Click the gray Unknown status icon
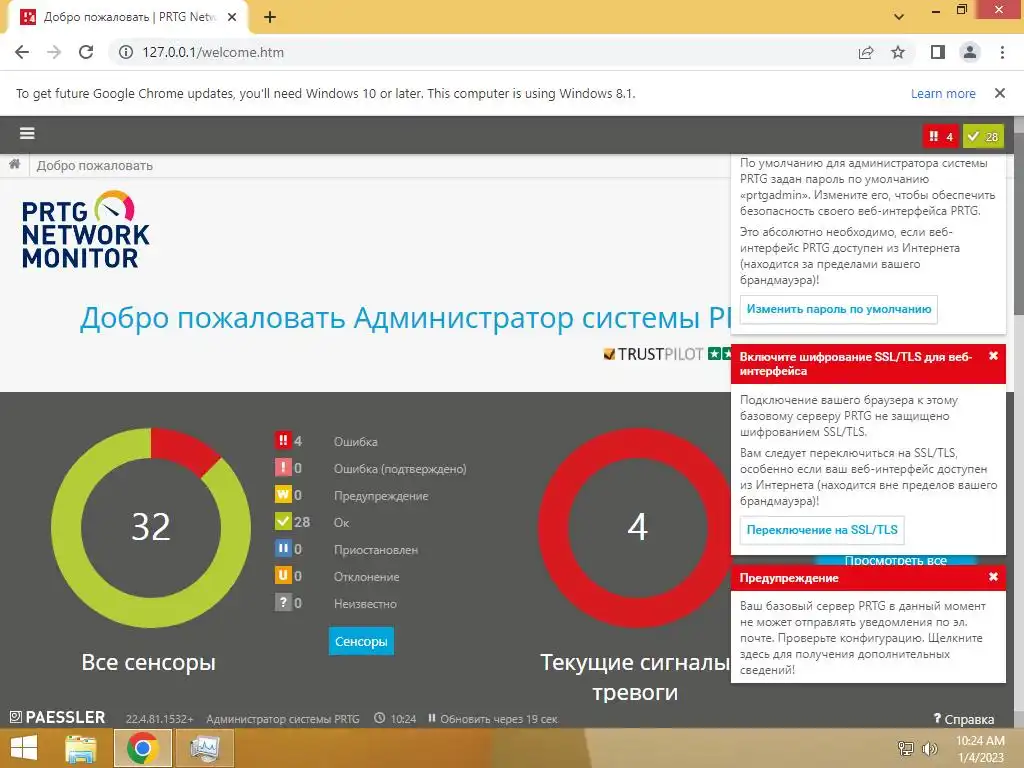 coord(283,602)
